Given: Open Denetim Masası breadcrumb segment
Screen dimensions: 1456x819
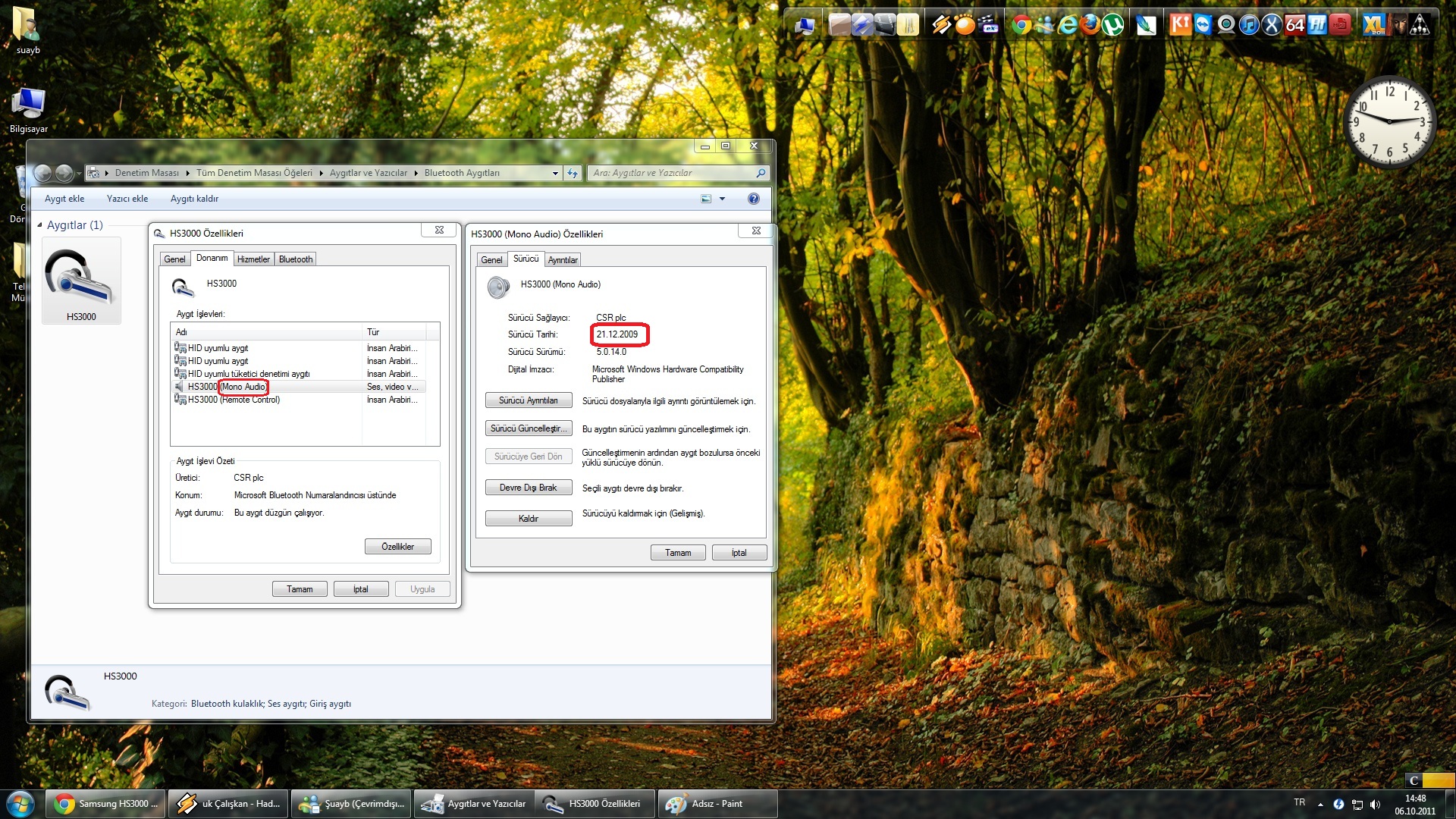Looking at the screenshot, I should click(x=146, y=173).
